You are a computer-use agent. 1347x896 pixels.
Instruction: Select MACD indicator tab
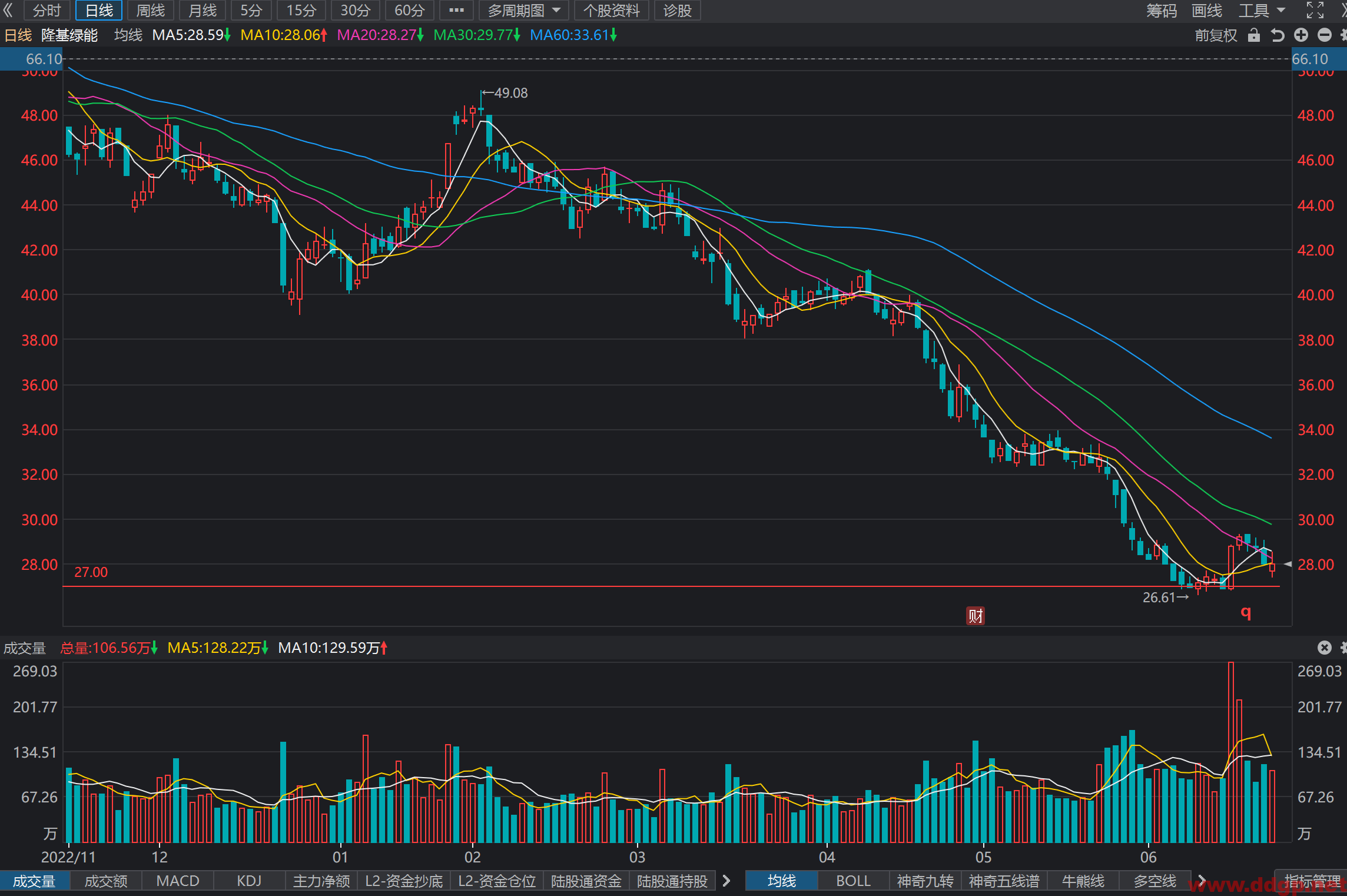click(x=178, y=881)
